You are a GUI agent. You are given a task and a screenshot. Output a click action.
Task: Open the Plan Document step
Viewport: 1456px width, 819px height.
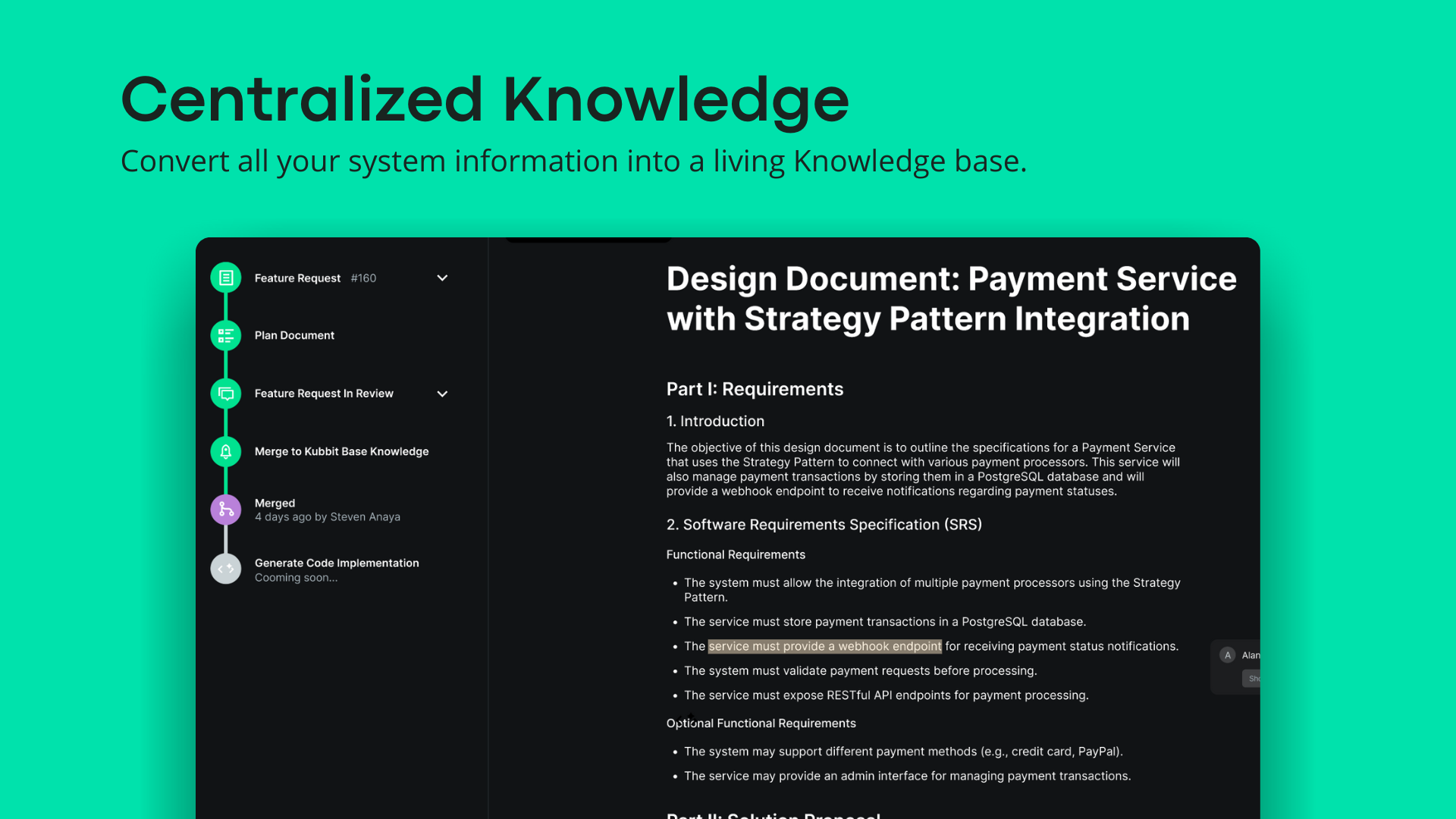294,335
